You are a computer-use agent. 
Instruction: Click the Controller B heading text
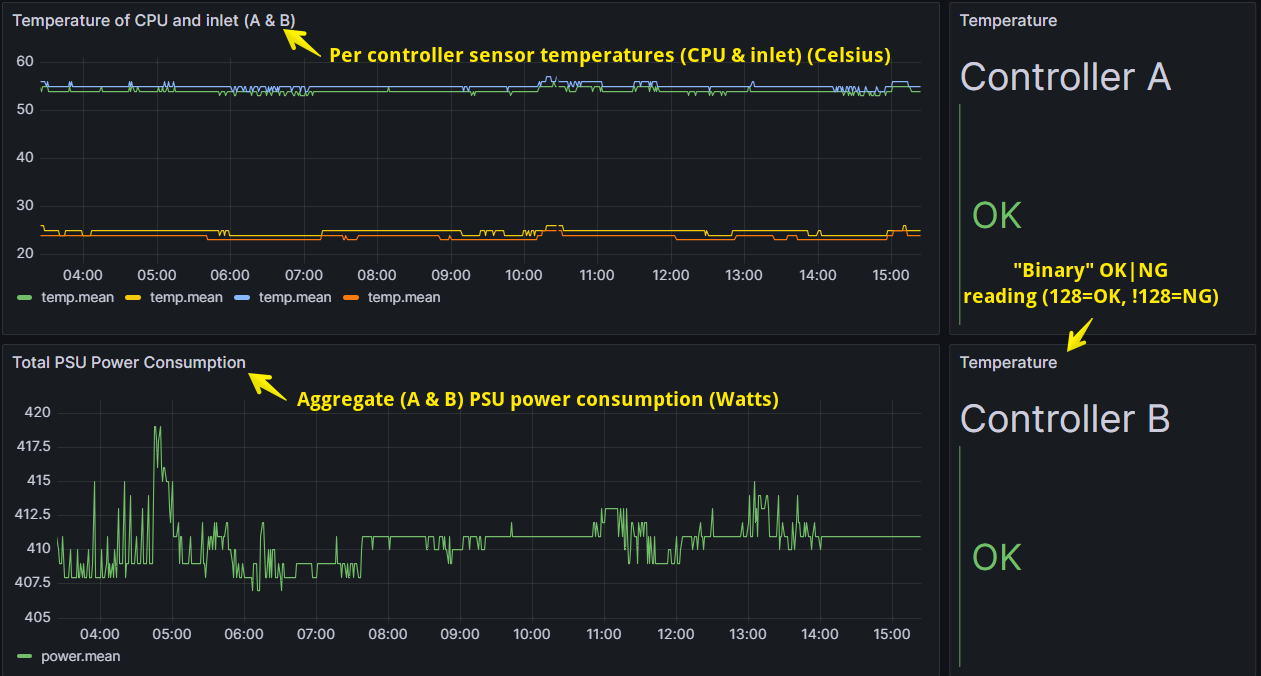(1065, 419)
